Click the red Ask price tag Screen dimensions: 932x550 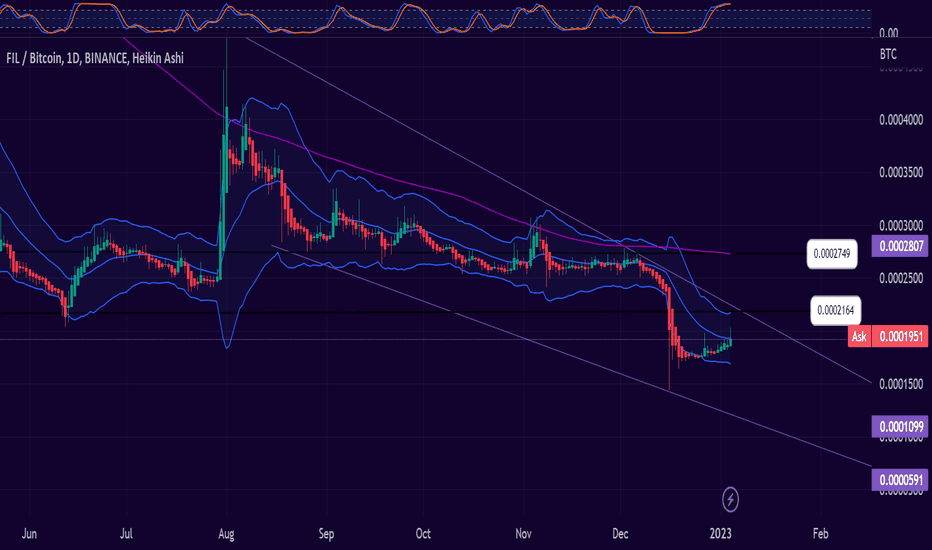coord(859,337)
